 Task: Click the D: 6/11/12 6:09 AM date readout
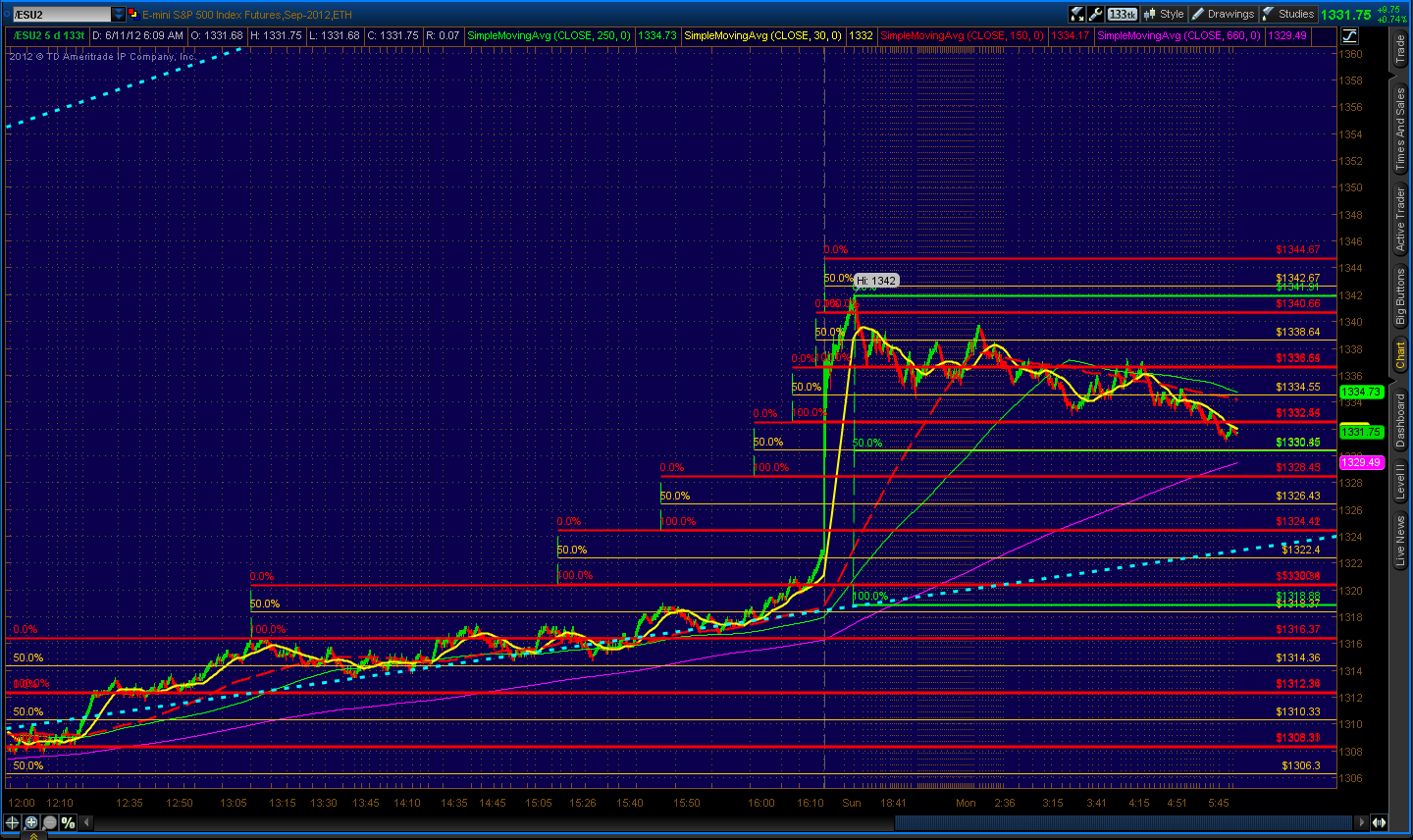(137, 35)
